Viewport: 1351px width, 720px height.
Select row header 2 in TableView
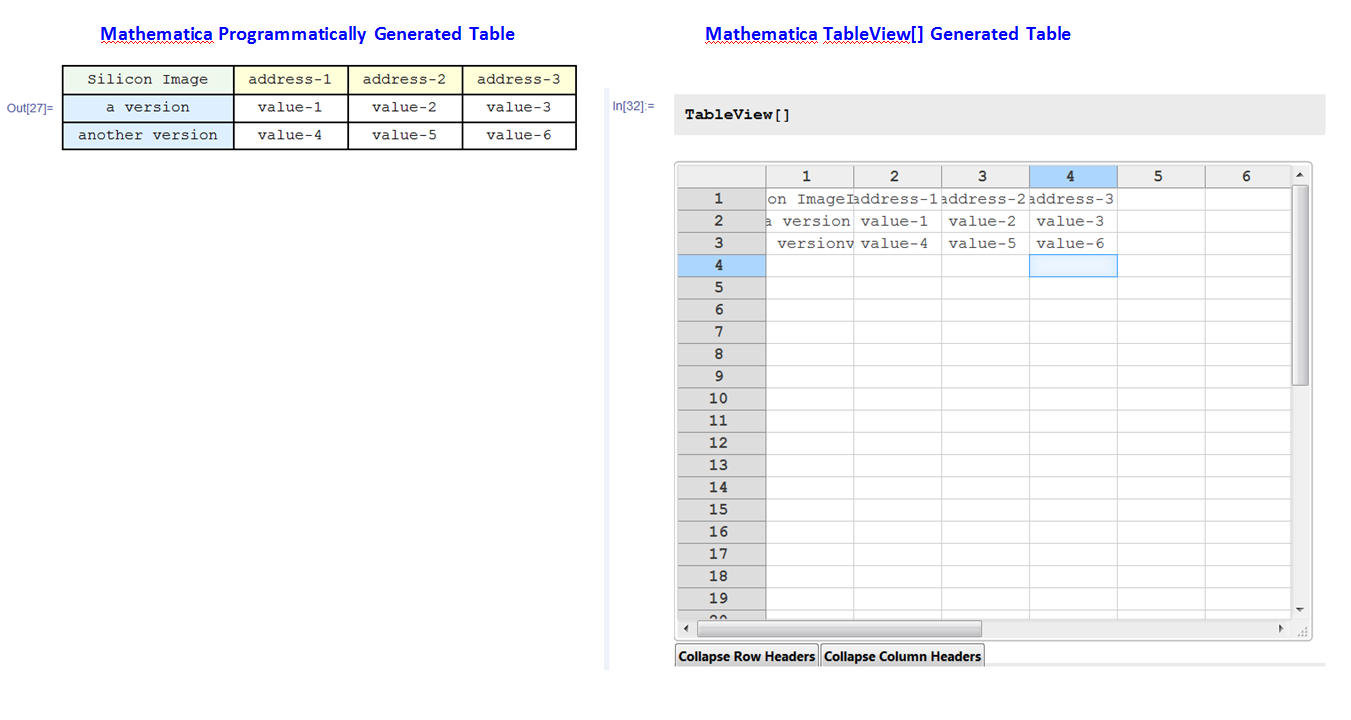[x=722, y=221]
